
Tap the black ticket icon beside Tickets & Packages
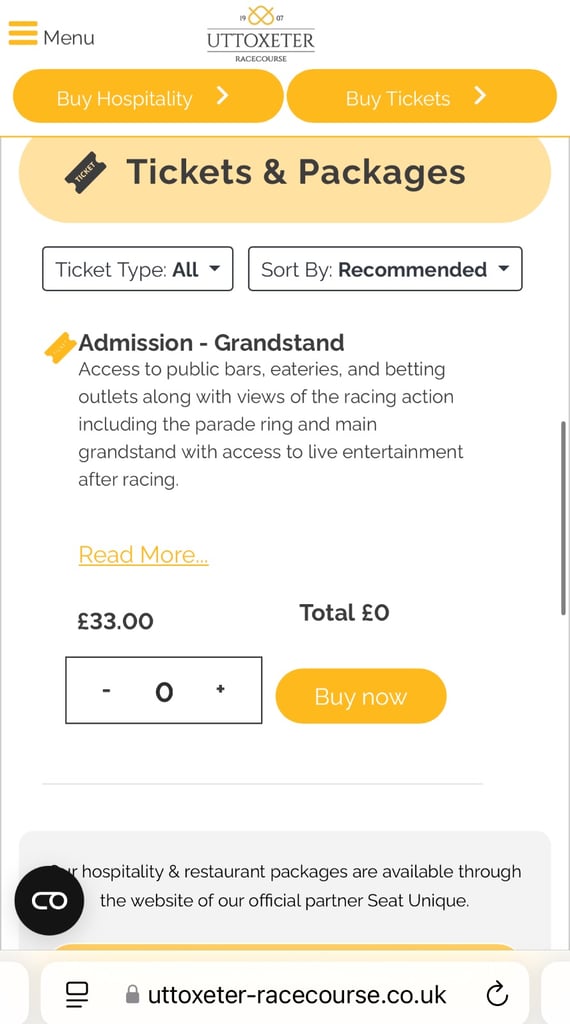(x=86, y=172)
